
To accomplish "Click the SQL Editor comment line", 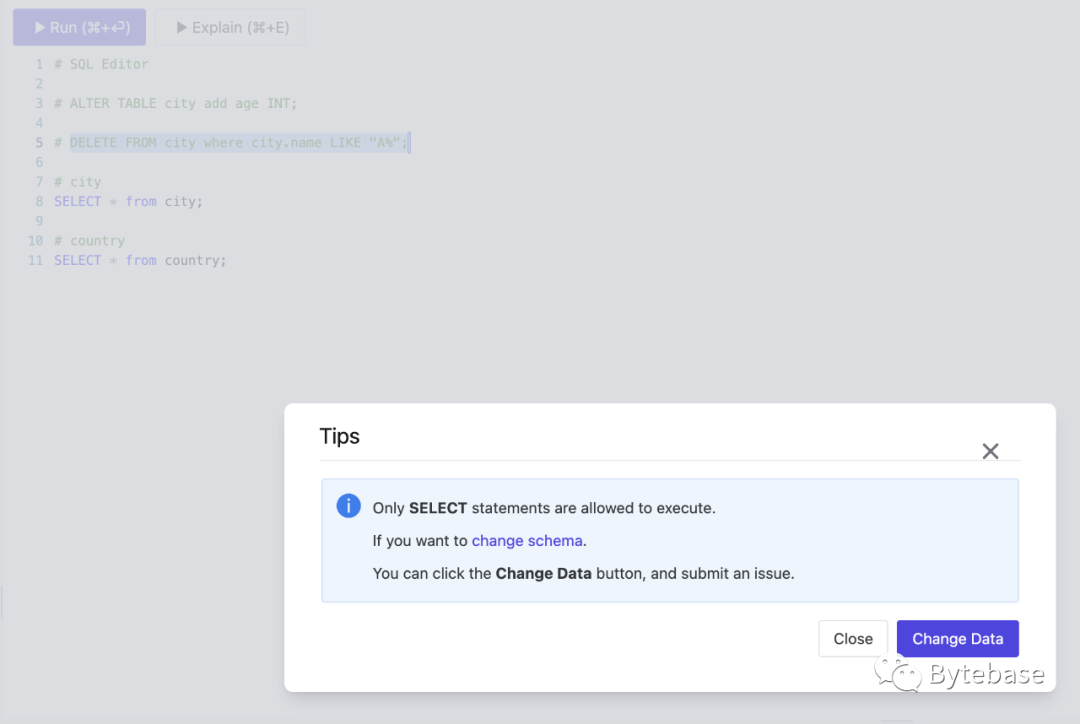I will click(101, 64).
